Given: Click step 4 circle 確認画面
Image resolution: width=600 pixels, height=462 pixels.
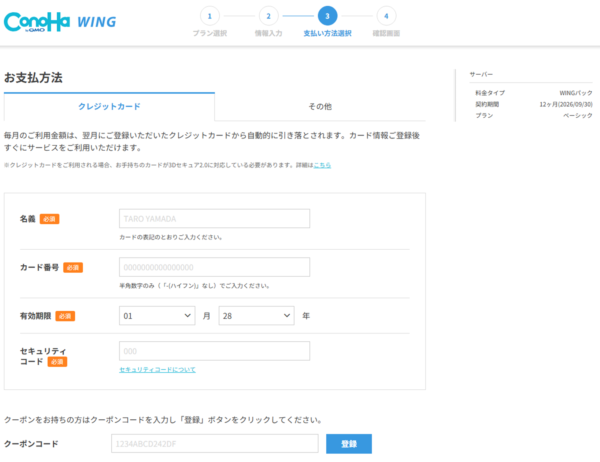Looking at the screenshot, I should tap(386, 15).
